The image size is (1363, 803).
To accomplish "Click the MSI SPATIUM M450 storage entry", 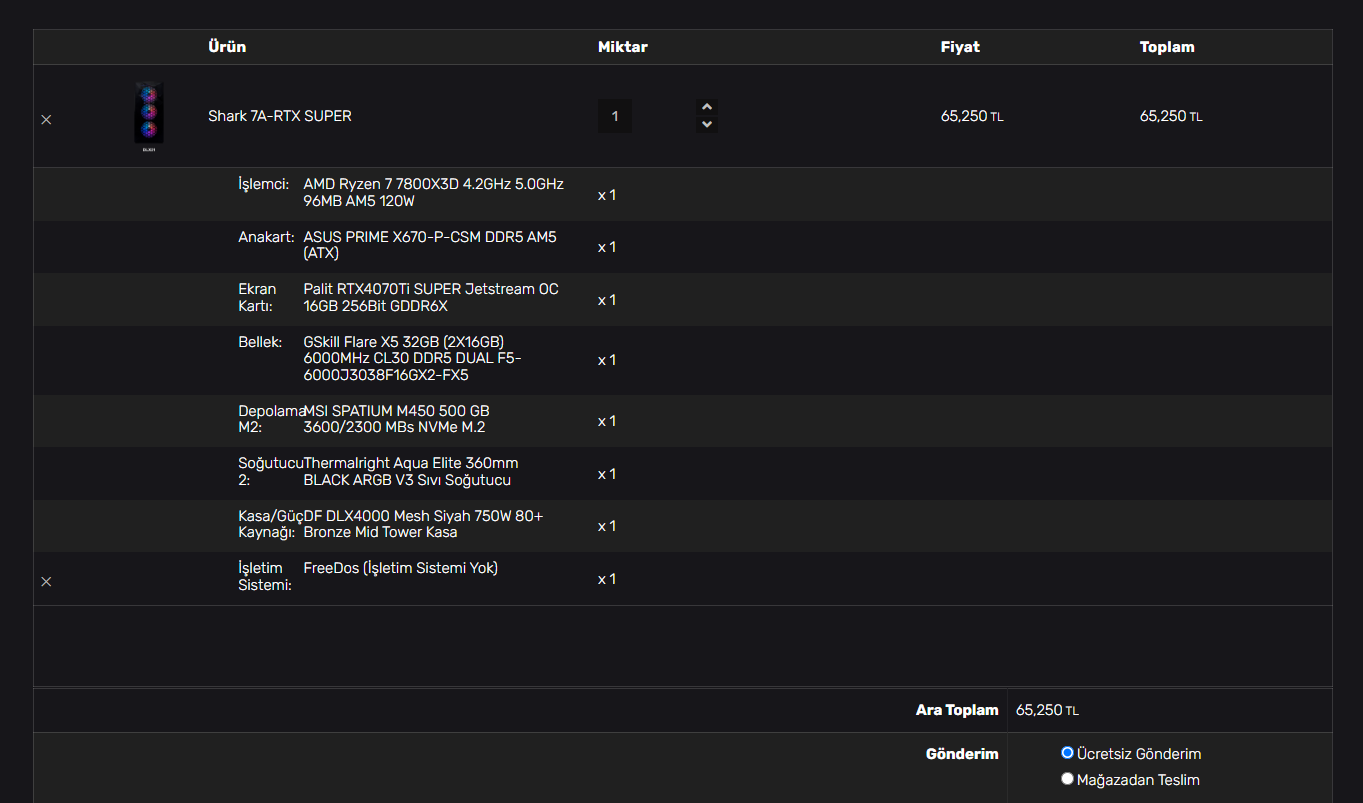I will click(x=396, y=420).
